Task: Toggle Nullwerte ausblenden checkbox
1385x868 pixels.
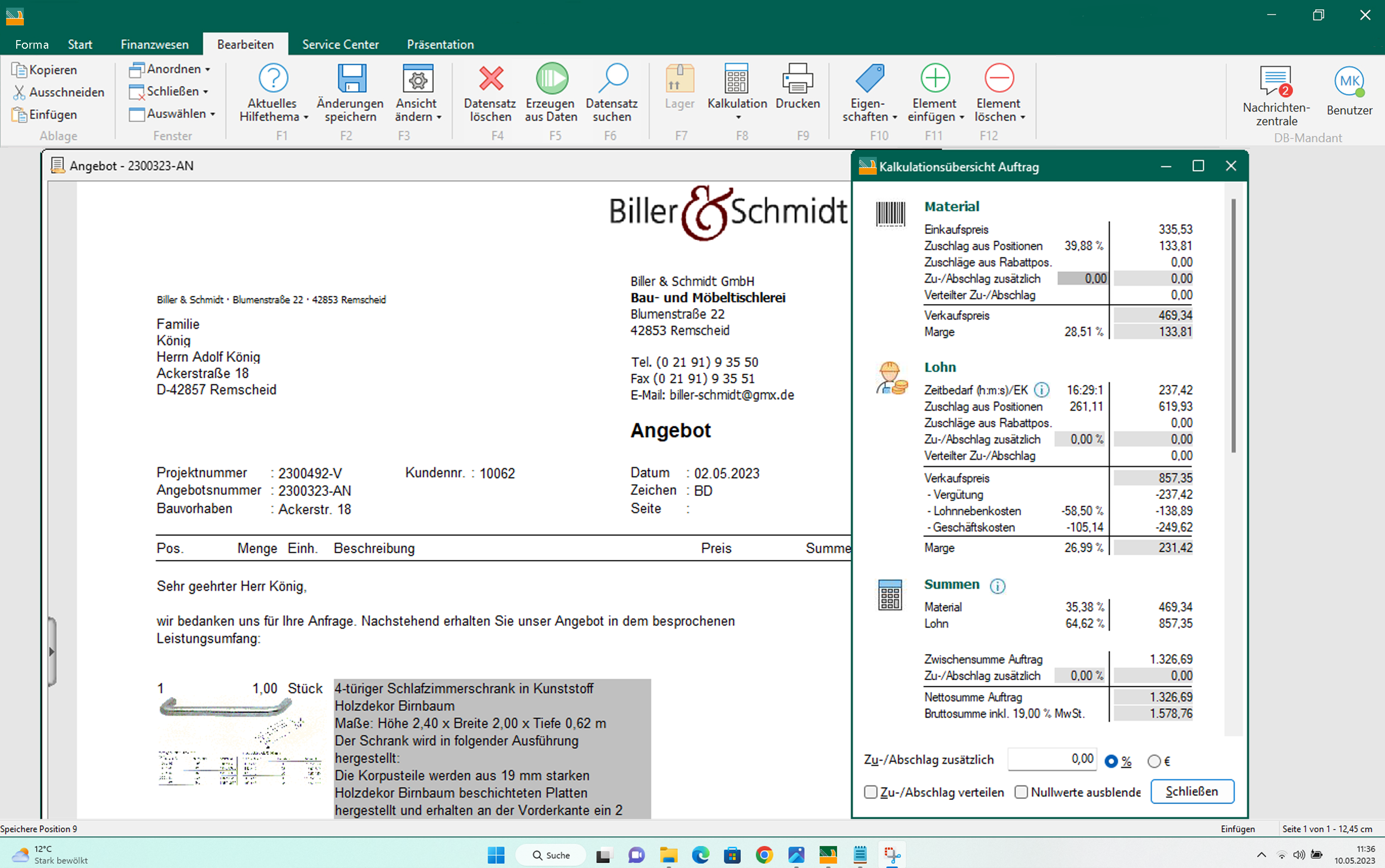Action: [x=1021, y=792]
